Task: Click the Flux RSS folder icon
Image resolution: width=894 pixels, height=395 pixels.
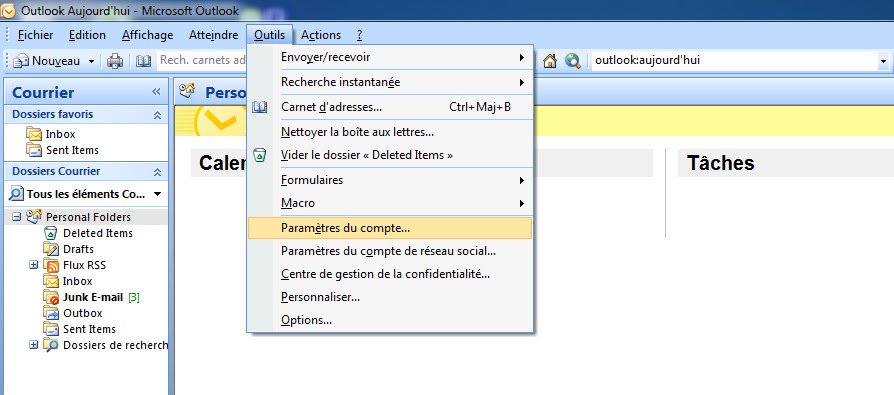Action: click(x=51, y=265)
